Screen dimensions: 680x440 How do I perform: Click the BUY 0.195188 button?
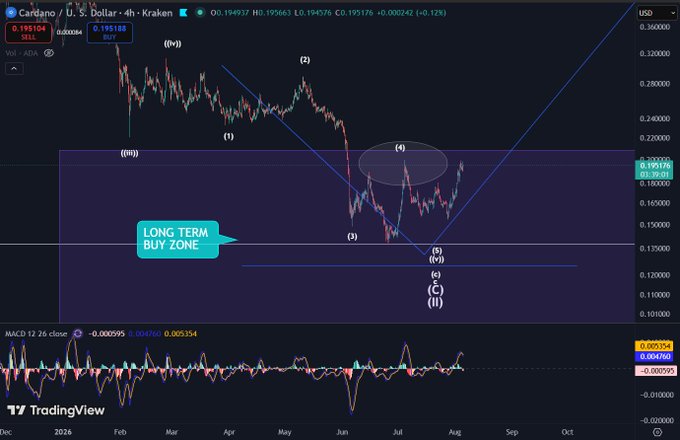pyautogui.click(x=110, y=33)
